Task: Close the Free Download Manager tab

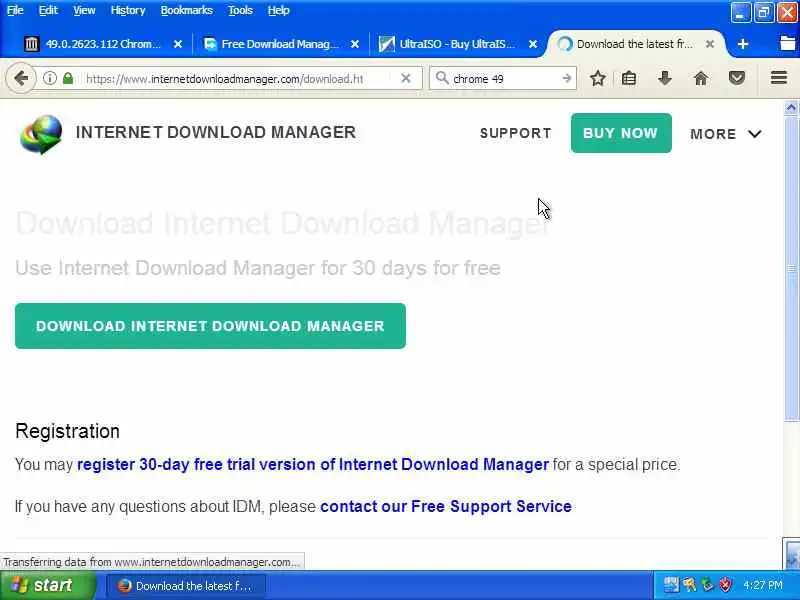Action: [x=355, y=44]
